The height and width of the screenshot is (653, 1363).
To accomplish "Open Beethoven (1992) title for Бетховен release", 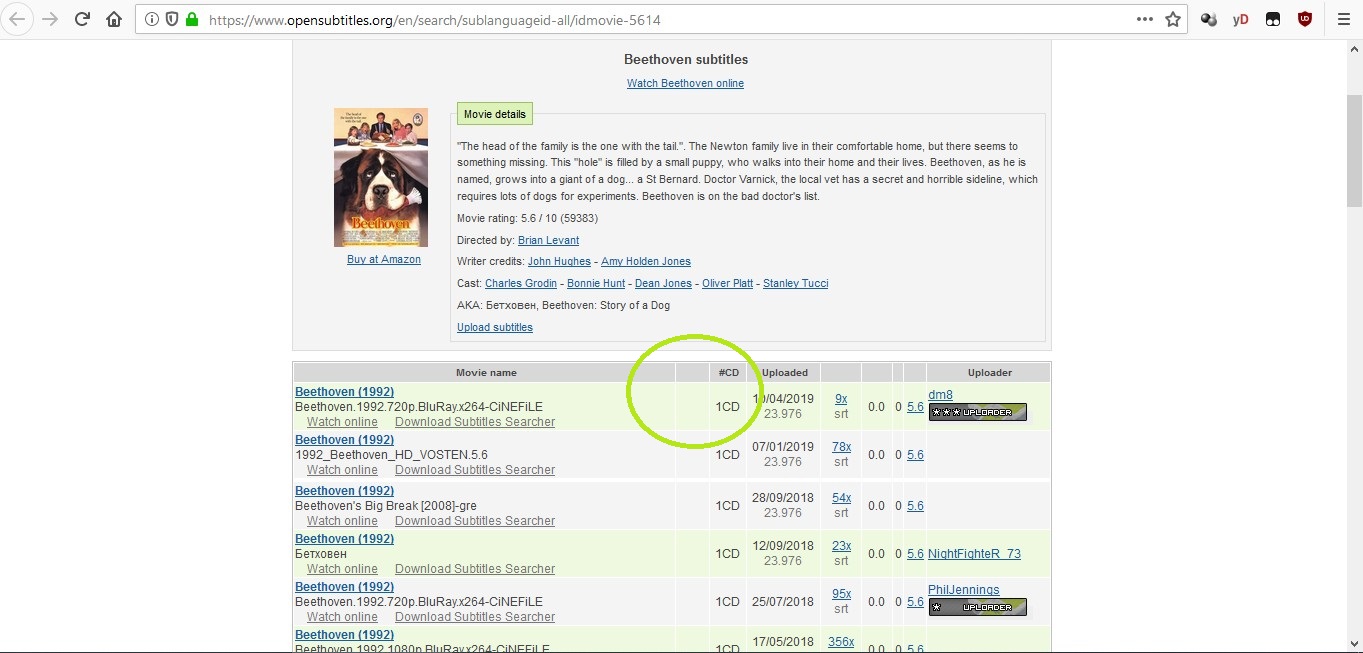I will tap(345, 538).
